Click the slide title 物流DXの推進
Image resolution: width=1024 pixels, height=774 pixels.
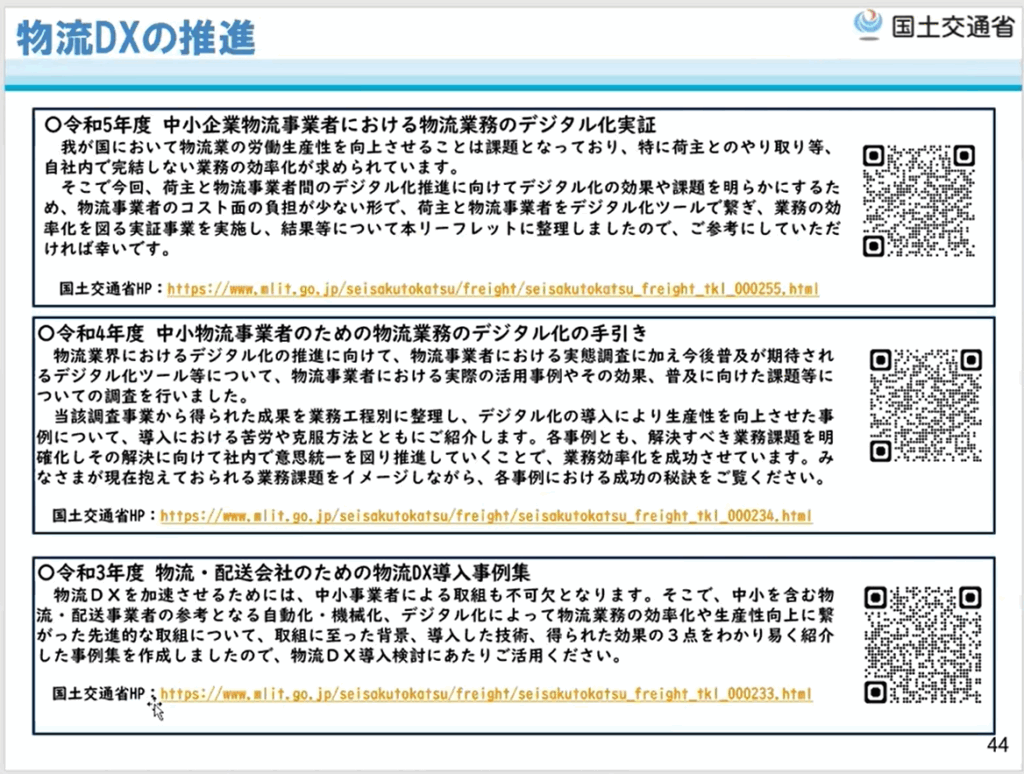coord(136,38)
